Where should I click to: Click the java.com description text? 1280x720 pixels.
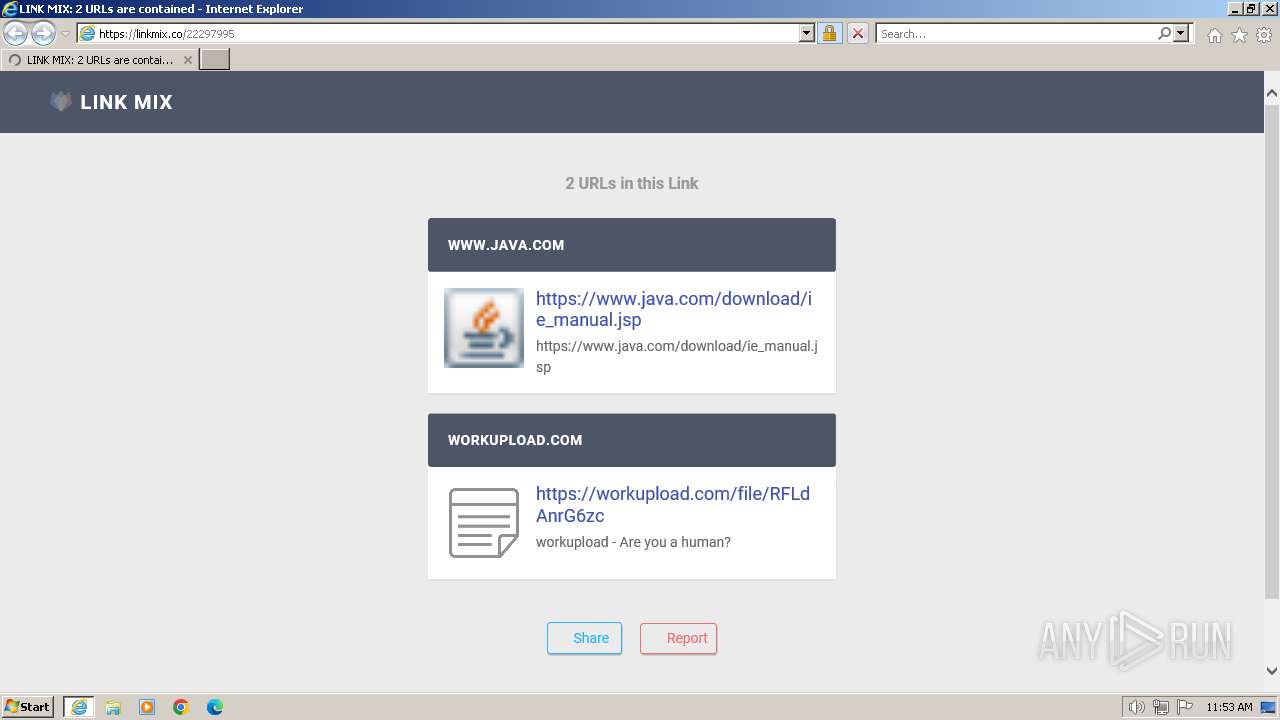[x=677, y=356]
